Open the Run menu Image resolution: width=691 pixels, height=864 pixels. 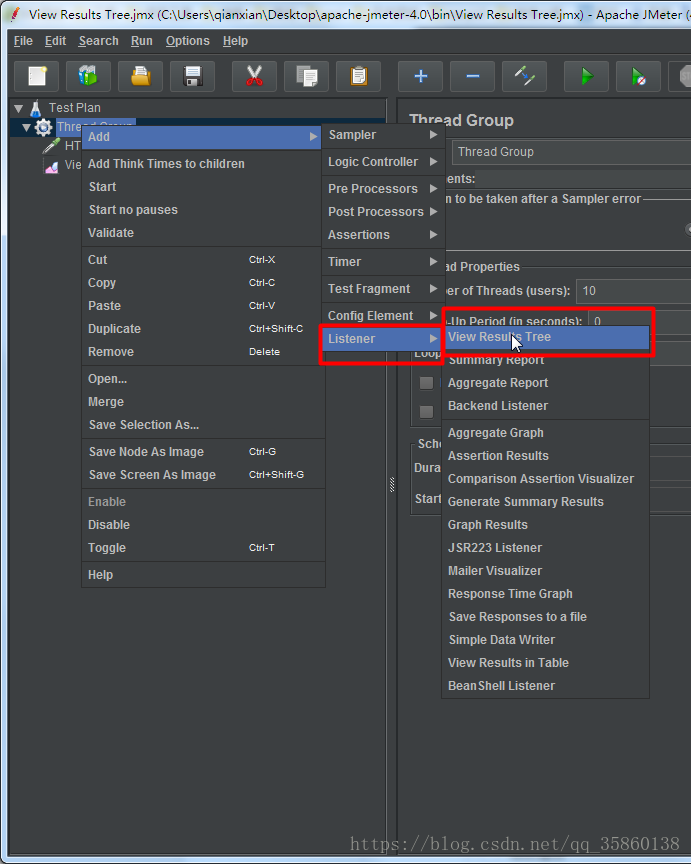coord(142,41)
